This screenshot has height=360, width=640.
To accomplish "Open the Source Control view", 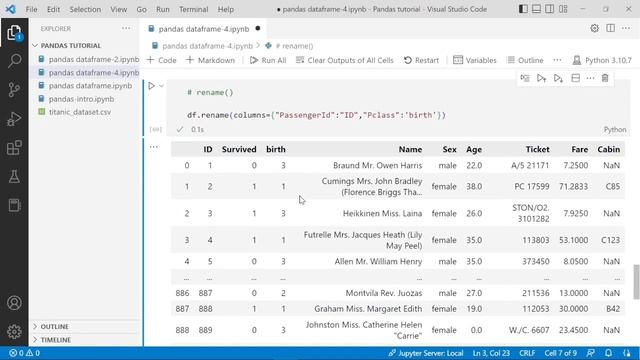I will point(14,90).
